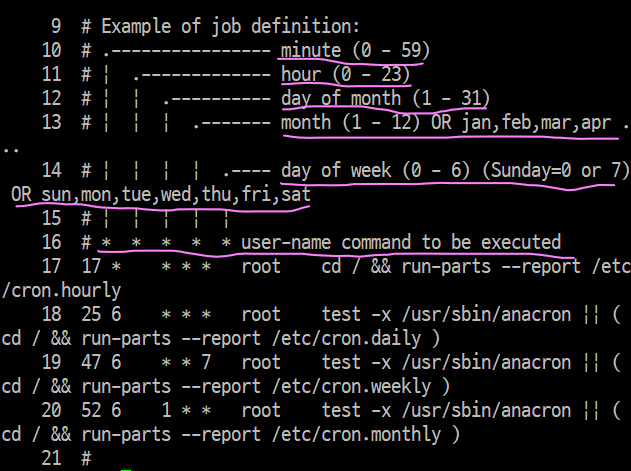The width and height of the screenshot is (631, 471).
Task: Click "root" on line 18
Action: pyautogui.click(x=261, y=314)
